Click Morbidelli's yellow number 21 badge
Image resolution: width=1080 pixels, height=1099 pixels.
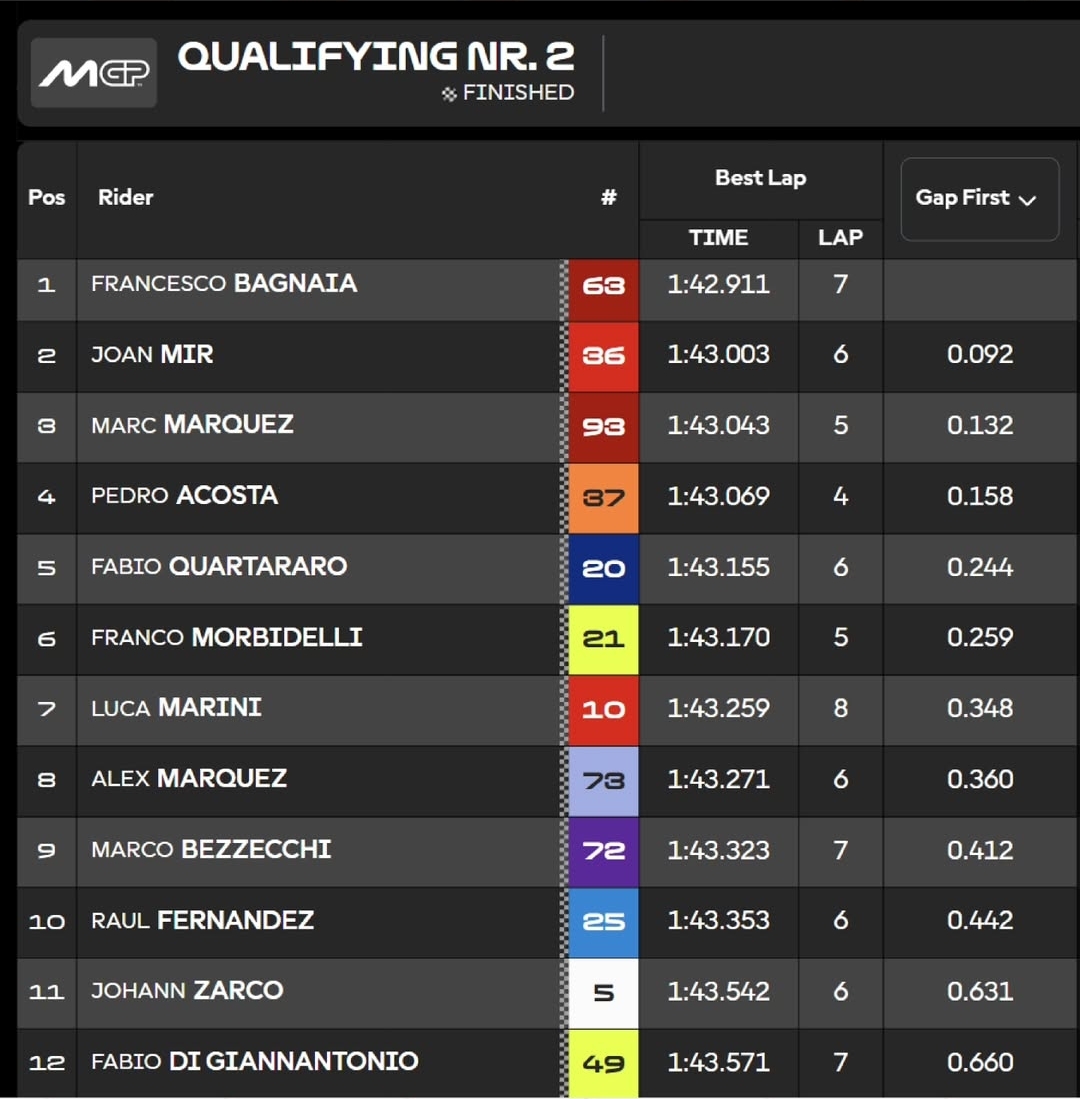[603, 638]
